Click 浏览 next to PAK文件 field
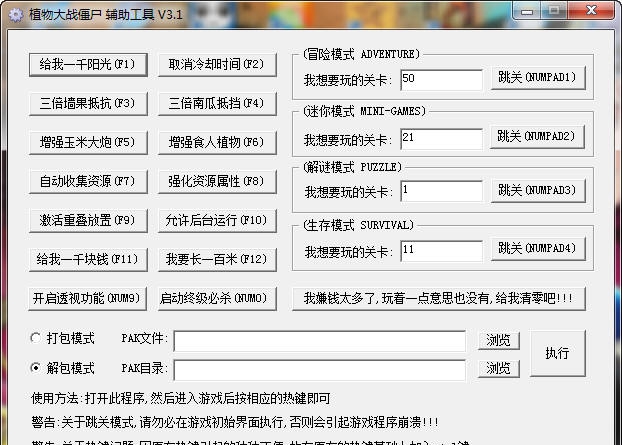Image resolution: width=622 pixels, height=445 pixels. click(x=499, y=340)
